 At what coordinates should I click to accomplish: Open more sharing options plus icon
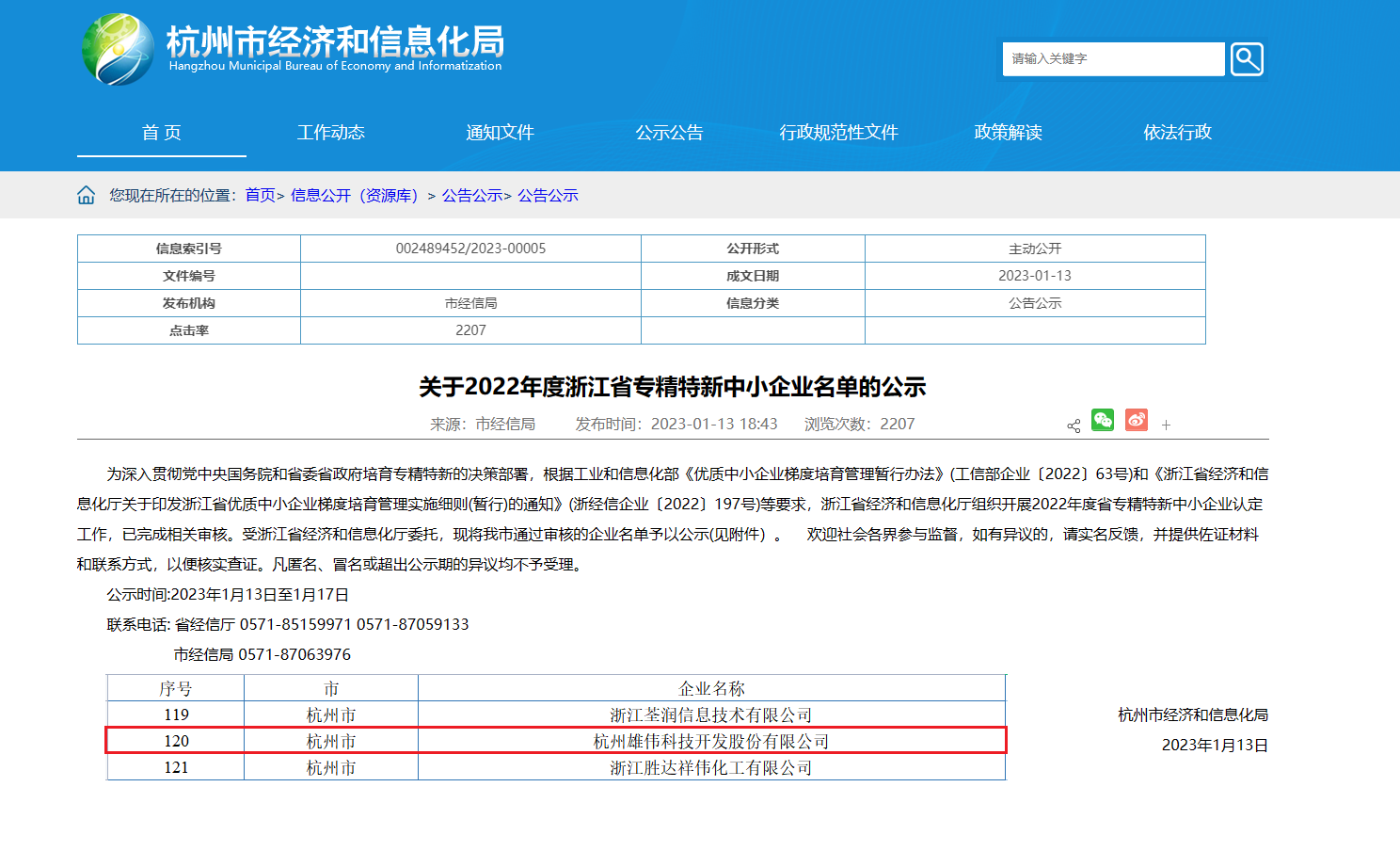click(1166, 425)
